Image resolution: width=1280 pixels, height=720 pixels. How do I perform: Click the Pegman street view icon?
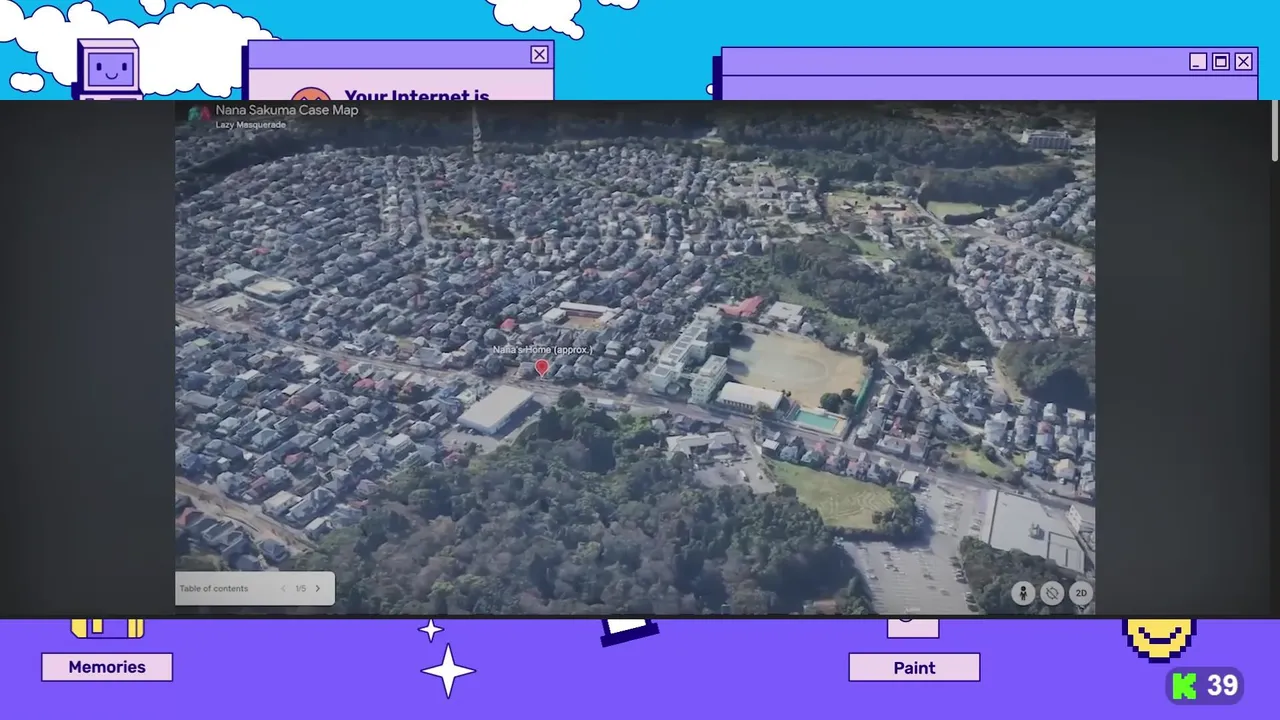click(x=1022, y=593)
